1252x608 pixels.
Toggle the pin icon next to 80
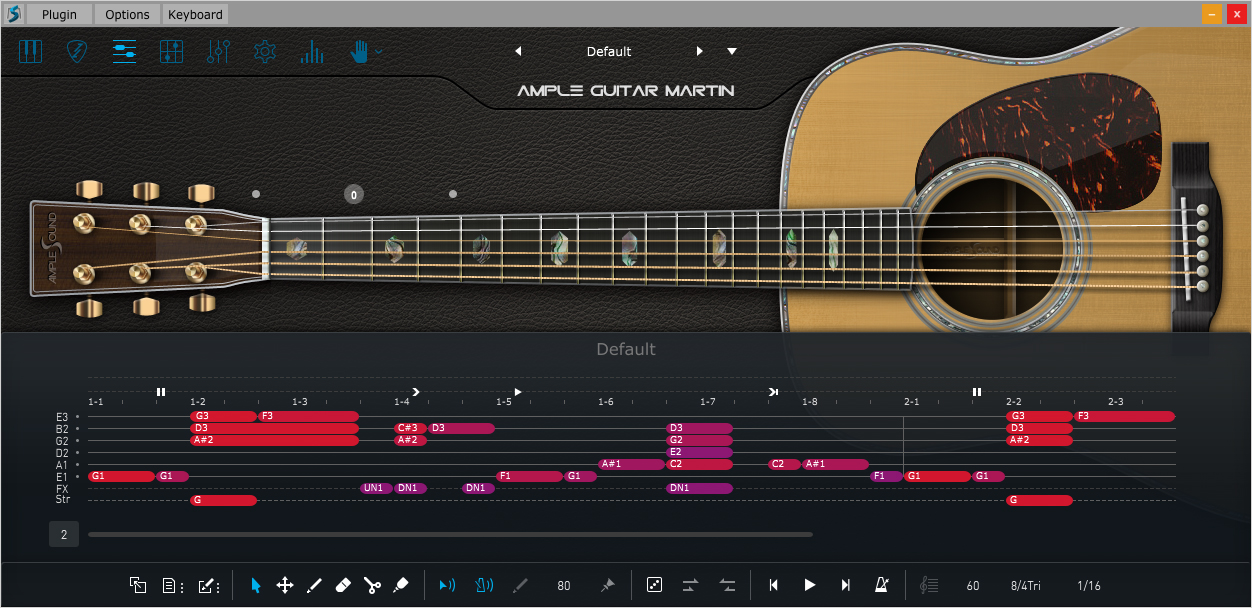click(607, 585)
